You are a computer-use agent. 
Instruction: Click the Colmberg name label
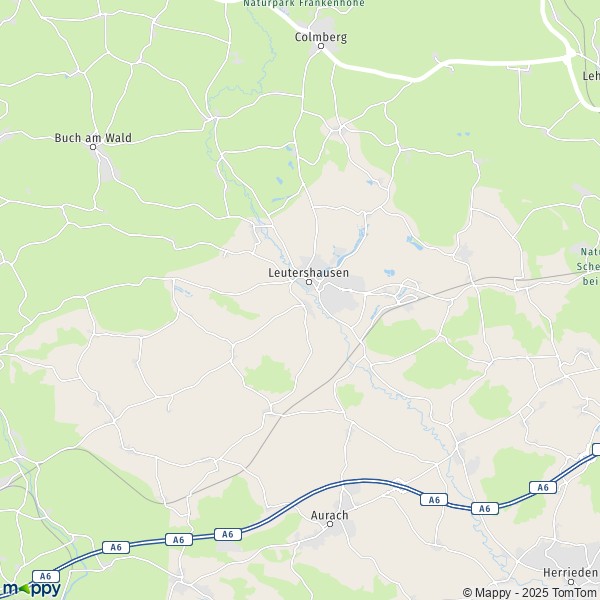(321, 37)
